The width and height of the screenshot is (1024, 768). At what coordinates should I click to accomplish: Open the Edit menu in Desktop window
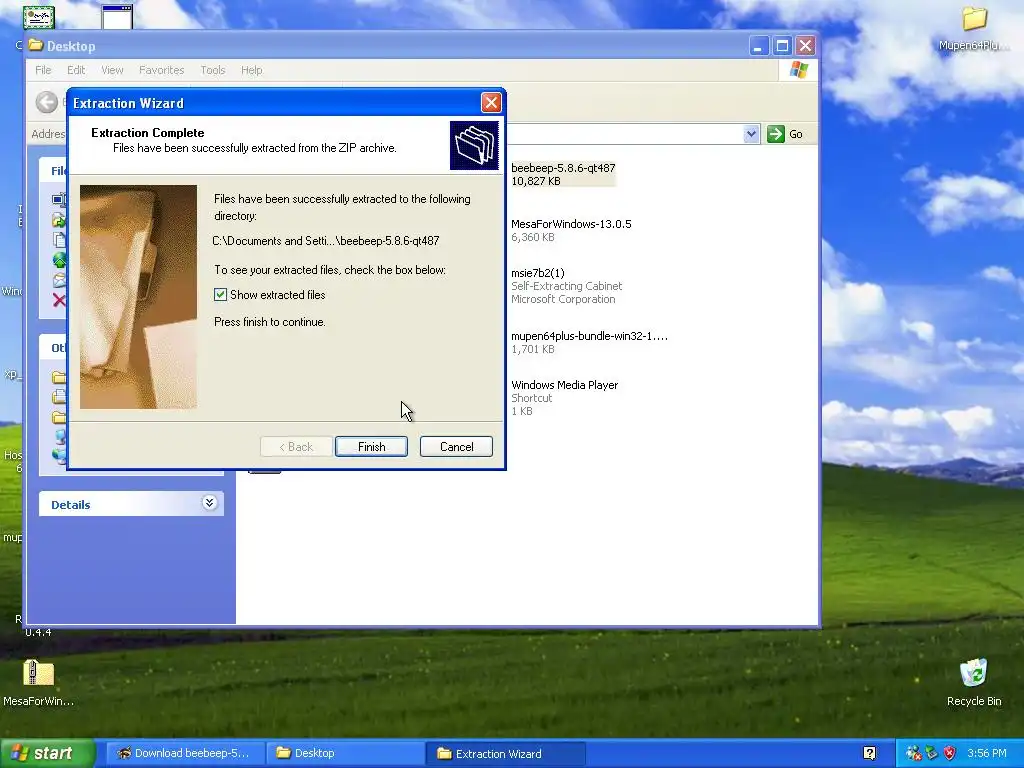click(x=76, y=70)
